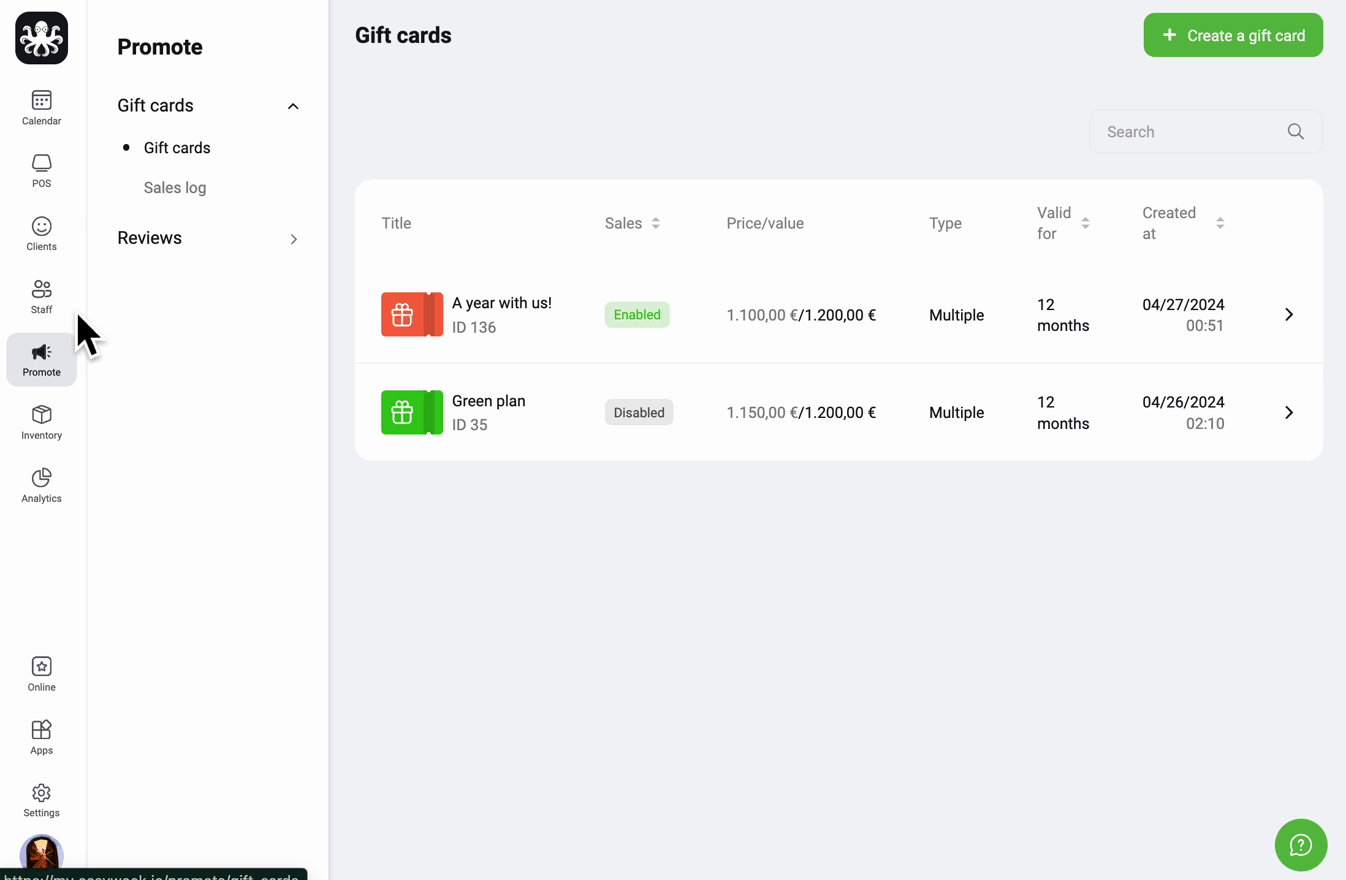This screenshot has height=880, width=1346.
Task: Open the Online section
Action: (41, 674)
